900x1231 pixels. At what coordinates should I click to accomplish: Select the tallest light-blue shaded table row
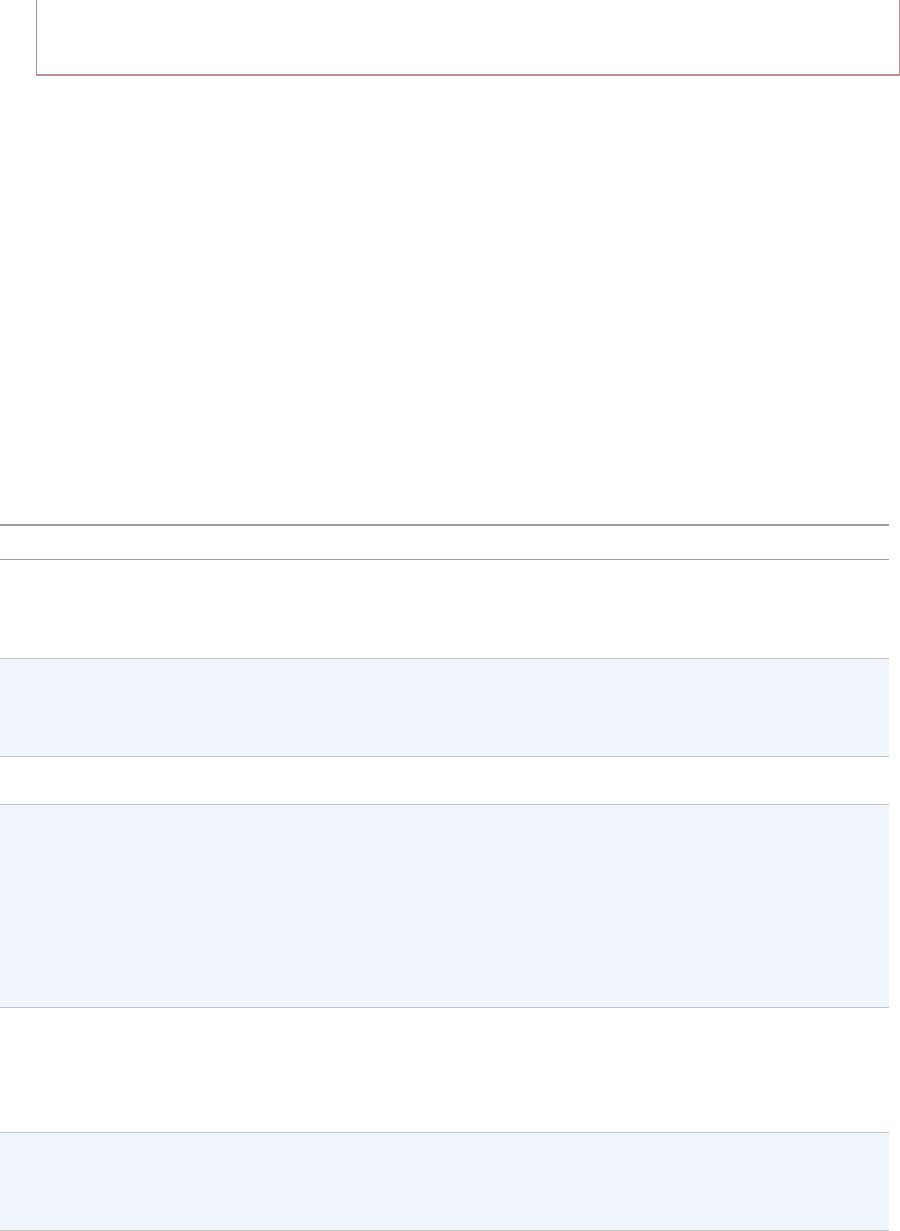(444, 906)
